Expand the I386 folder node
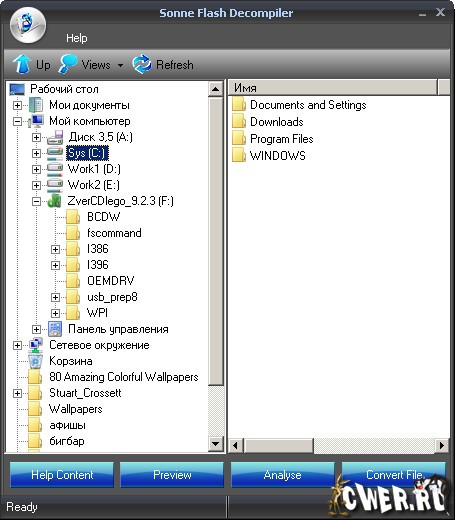 pyautogui.click(x=55, y=249)
